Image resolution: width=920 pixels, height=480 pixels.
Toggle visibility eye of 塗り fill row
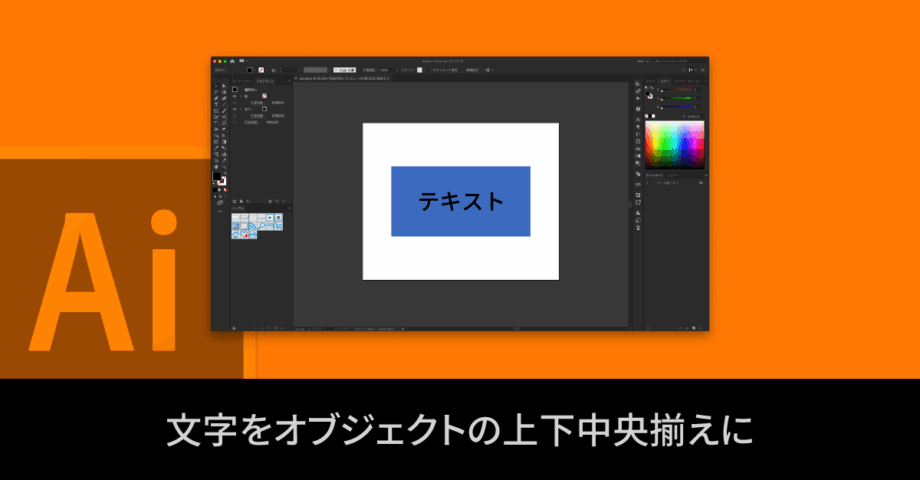(235, 109)
